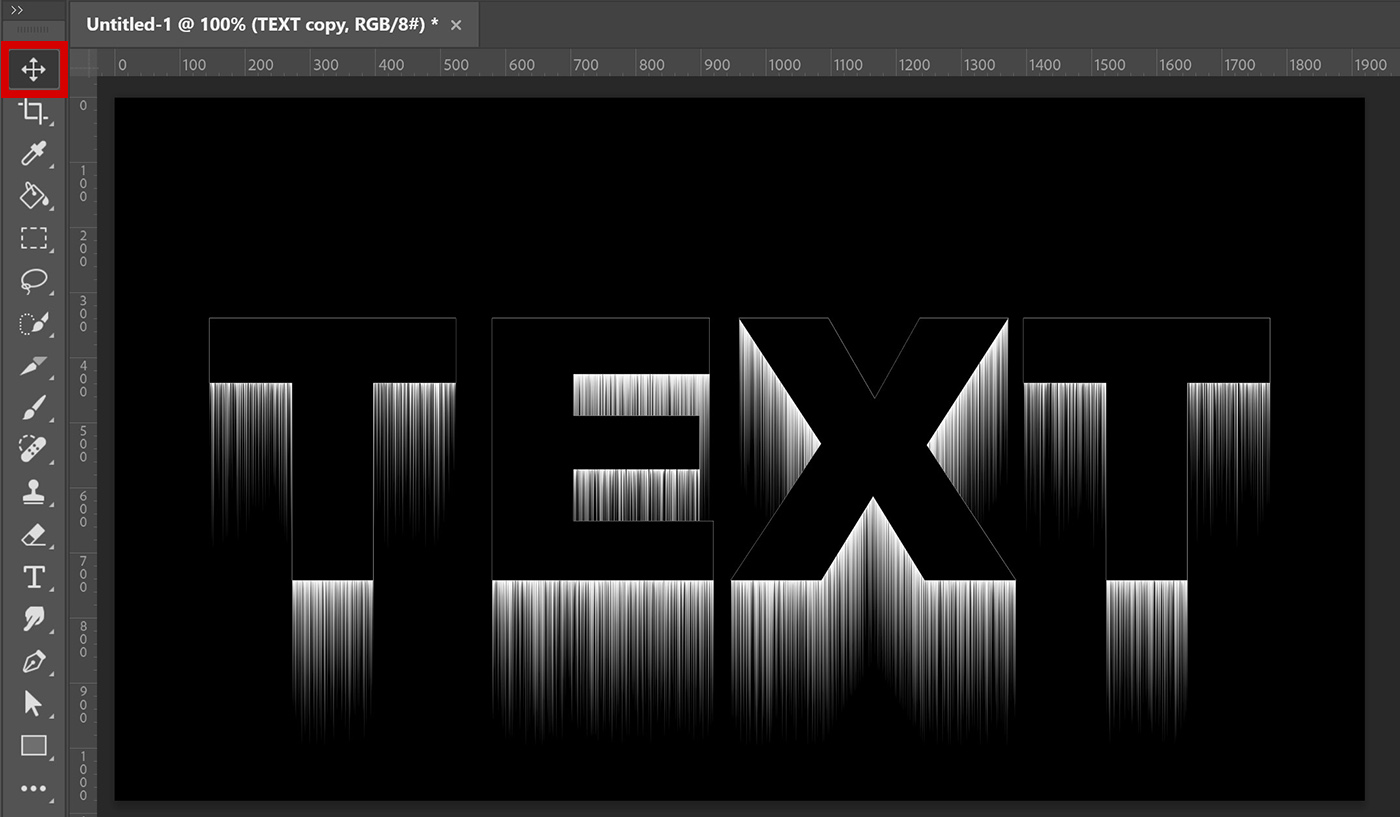Select the Pen tool
The width and height of the screenshot is (1400, 817).
[33, 662]
